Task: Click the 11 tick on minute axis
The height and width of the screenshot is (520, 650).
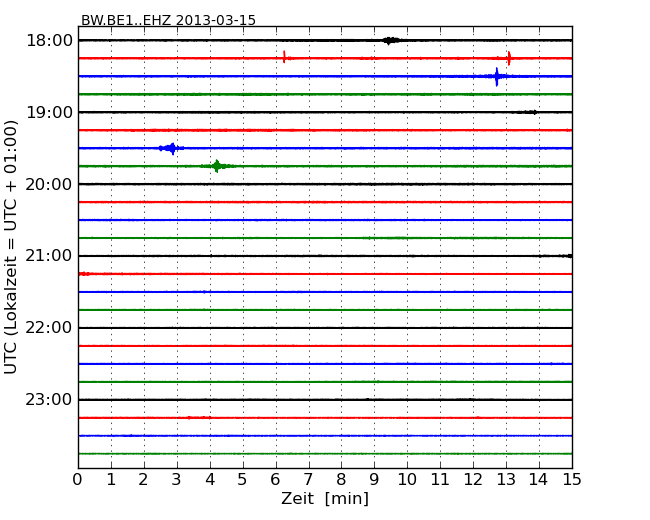Action: pyautogui.click(x=440, y=480)
